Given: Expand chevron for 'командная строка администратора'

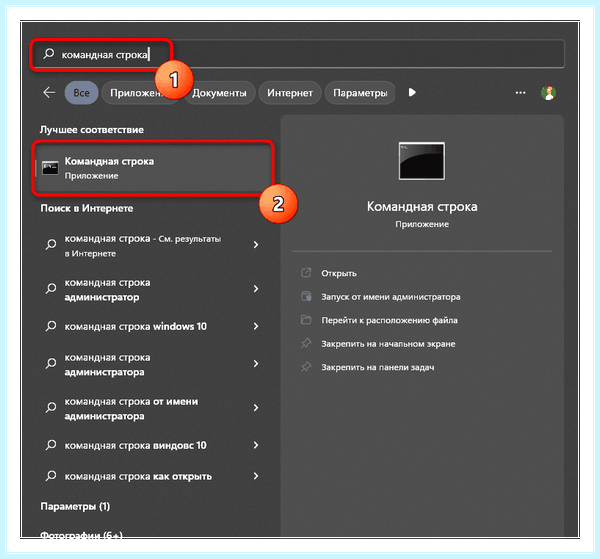Looking at the screenshot, I should 256,363.
